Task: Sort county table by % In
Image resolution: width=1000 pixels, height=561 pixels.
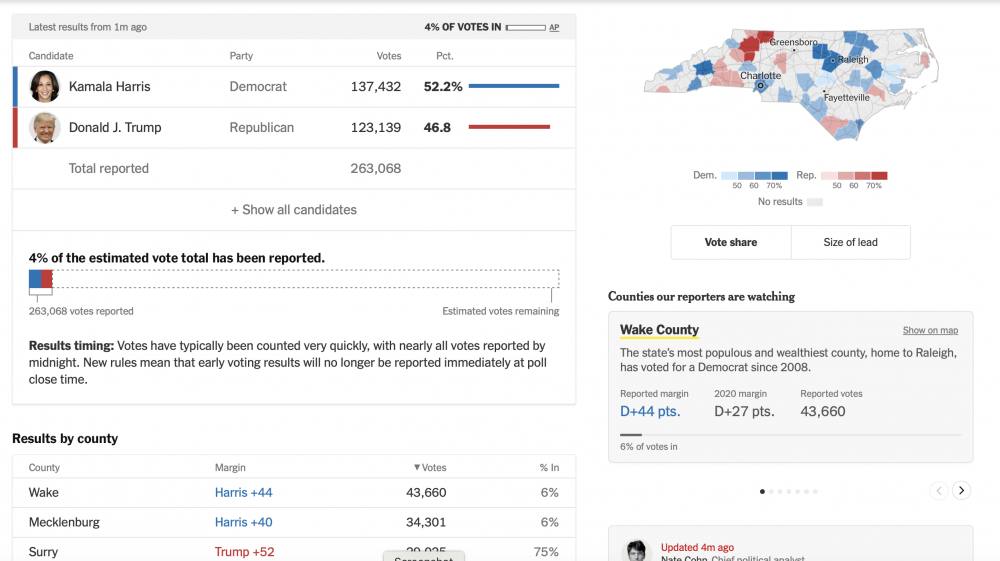Action: tap(549, 467)
